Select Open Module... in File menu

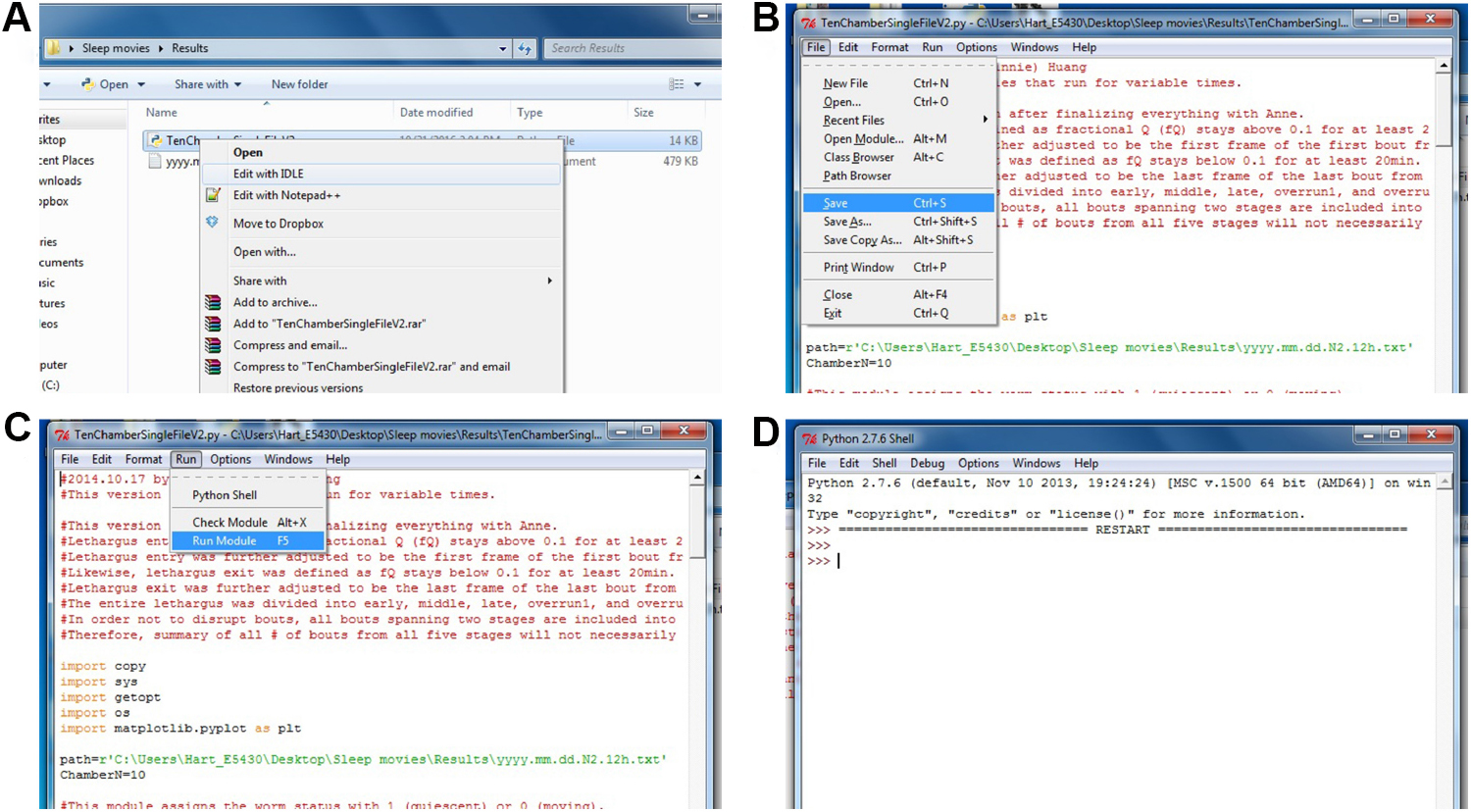(x=864, y=139)
